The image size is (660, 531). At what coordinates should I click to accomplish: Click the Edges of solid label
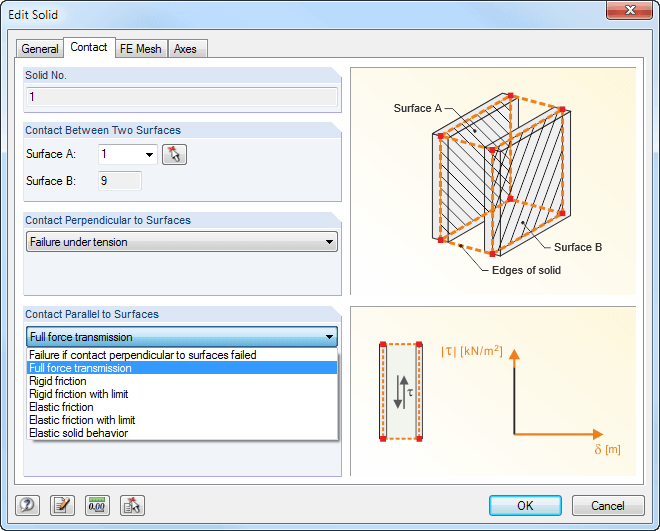(x=526, y=270)
